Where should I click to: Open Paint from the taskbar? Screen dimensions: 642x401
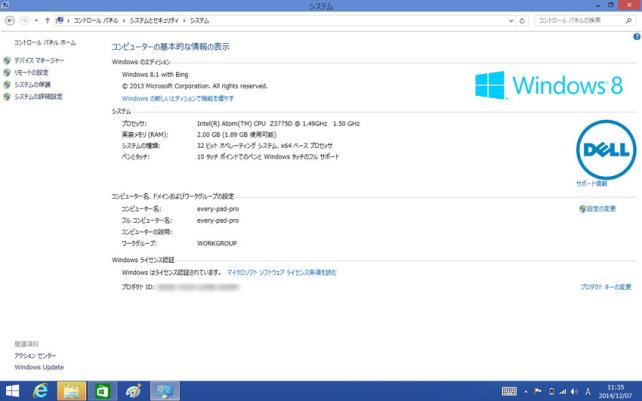pyautogui.click(x=133, y=391)
